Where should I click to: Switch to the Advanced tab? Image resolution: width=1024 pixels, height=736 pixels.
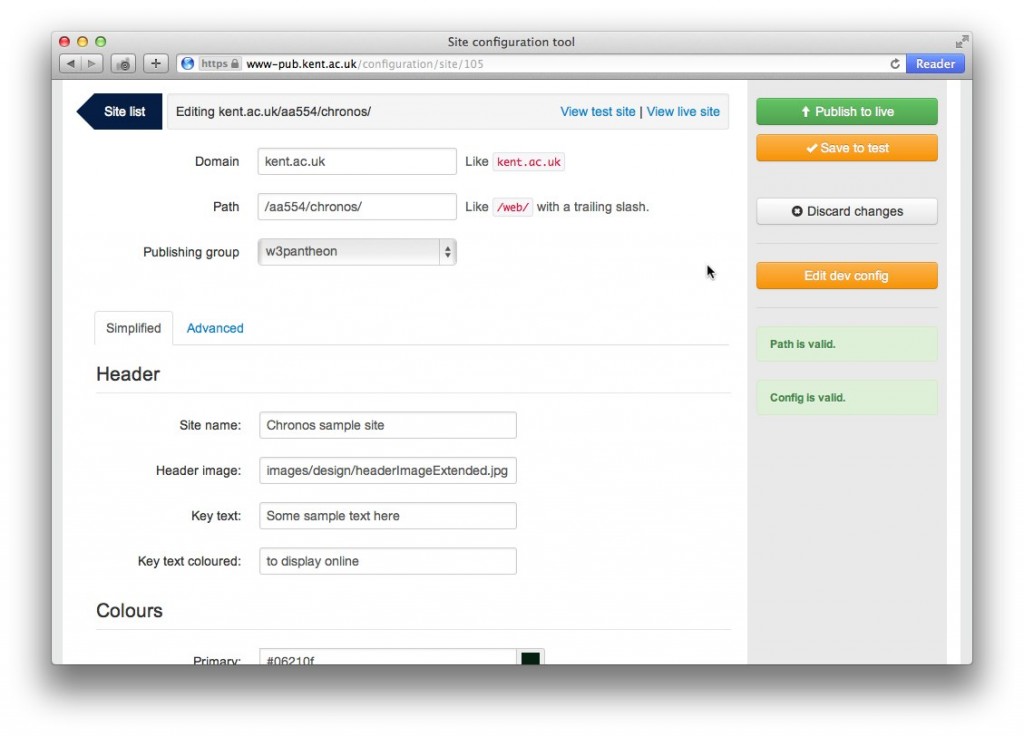coord(215,328)
